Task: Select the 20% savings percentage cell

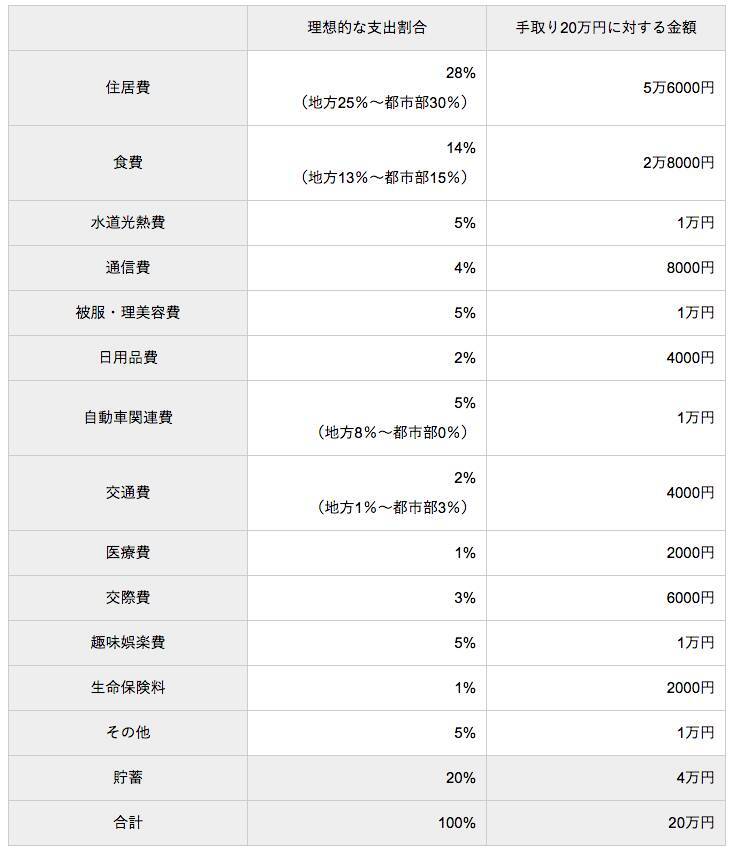Action: click(x=460, y=778)
